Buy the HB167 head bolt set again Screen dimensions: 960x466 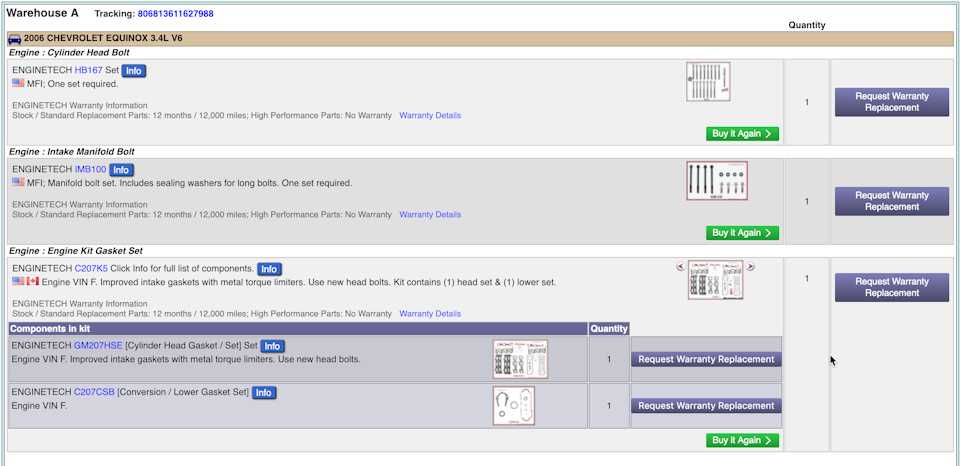(742, 134)
